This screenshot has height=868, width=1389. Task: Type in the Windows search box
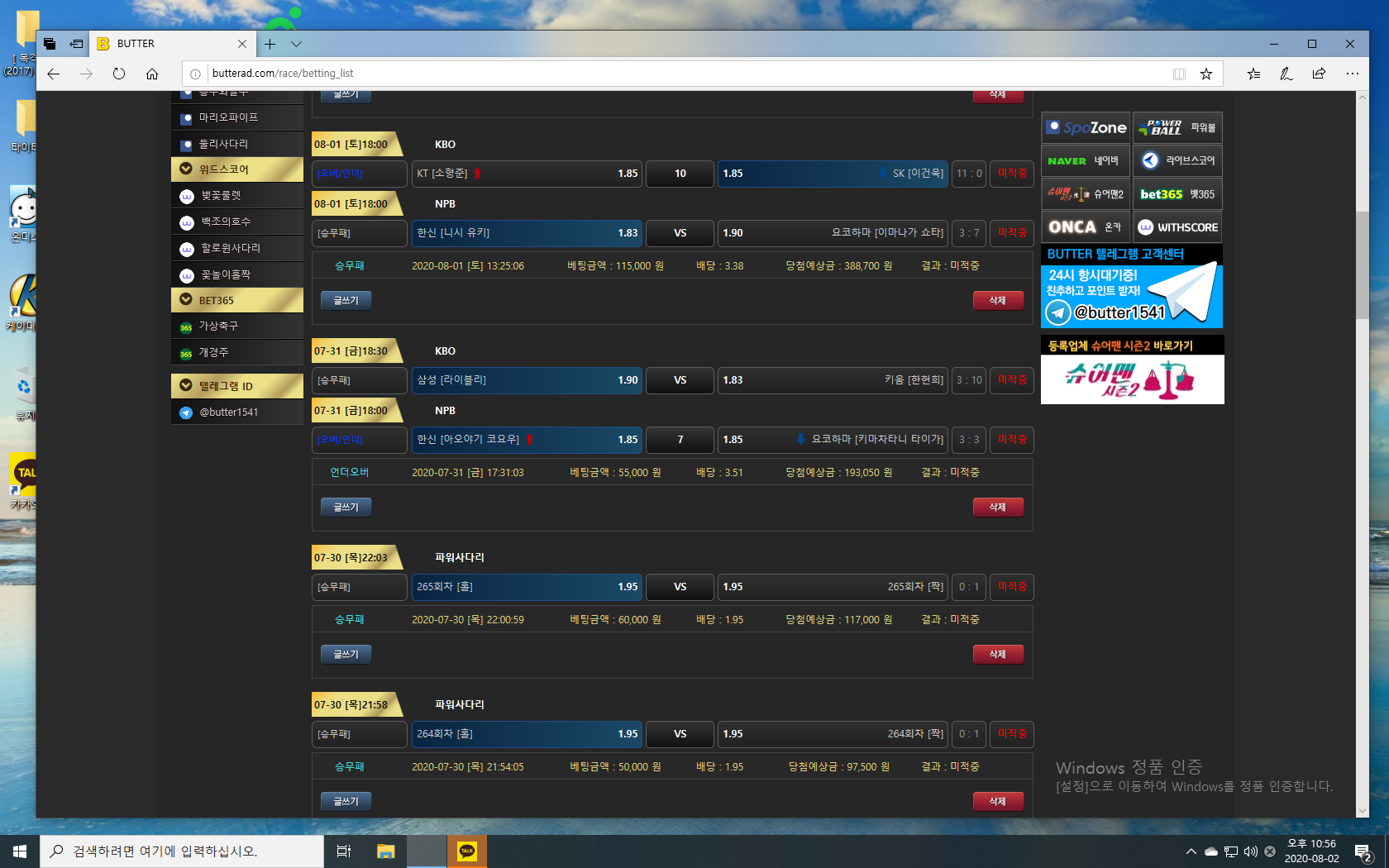click(x=182, y=851)
